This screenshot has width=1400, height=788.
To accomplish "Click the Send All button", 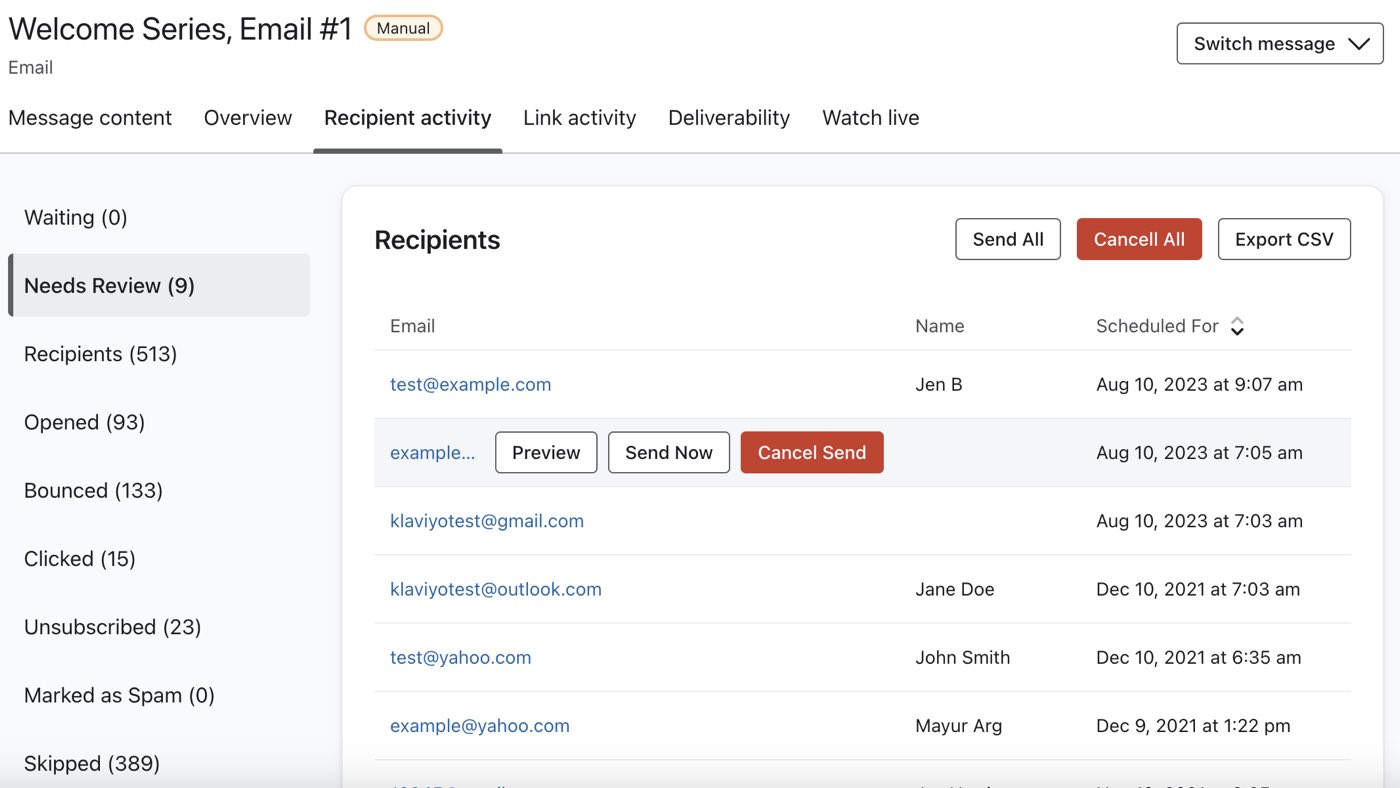I will [x=1007, y=239].
